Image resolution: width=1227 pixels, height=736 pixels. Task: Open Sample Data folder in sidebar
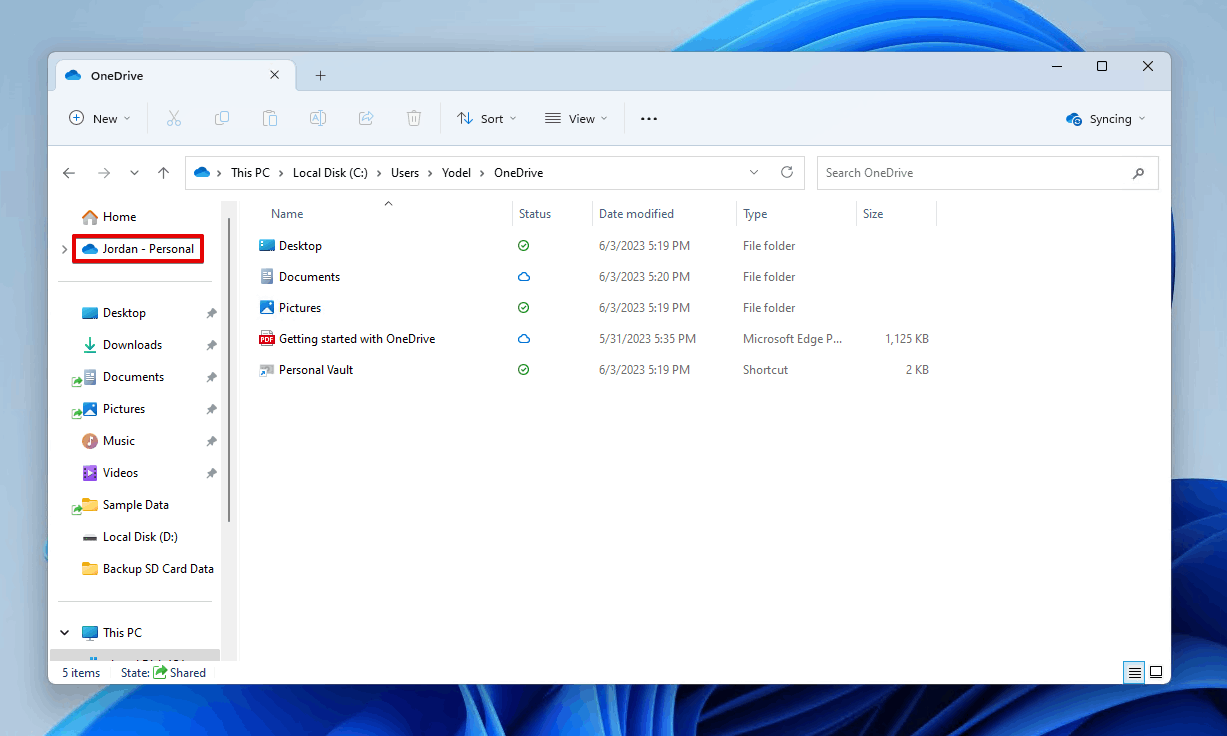tap(135, 505)
